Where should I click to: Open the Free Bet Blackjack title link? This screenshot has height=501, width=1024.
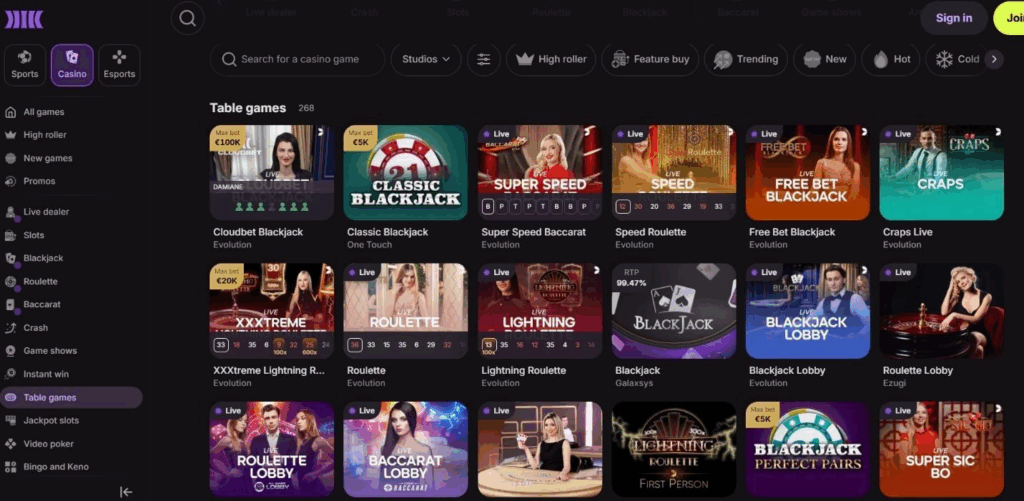coord(792,232)
